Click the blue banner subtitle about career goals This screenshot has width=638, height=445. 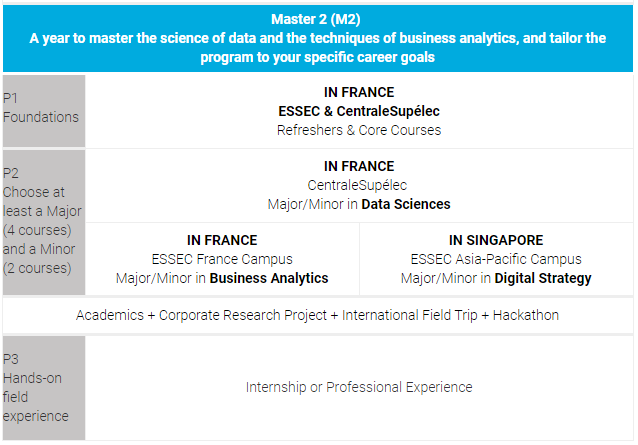[x=318, y=48]
